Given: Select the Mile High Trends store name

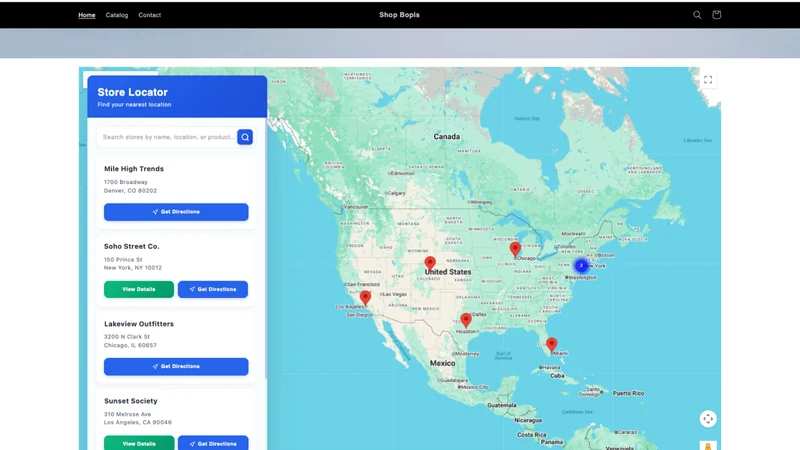Looking at the screenshot, I should pyautogui.click(x=134, y=169).
